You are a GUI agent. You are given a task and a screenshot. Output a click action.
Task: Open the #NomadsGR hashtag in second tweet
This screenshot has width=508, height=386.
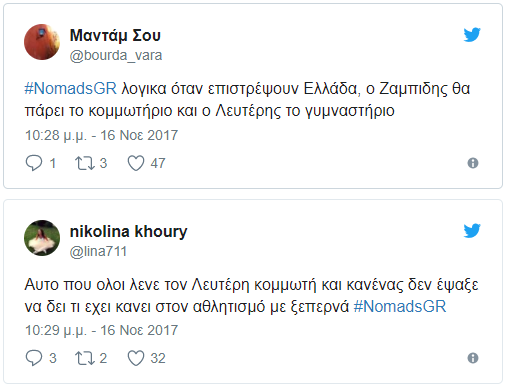400,306
